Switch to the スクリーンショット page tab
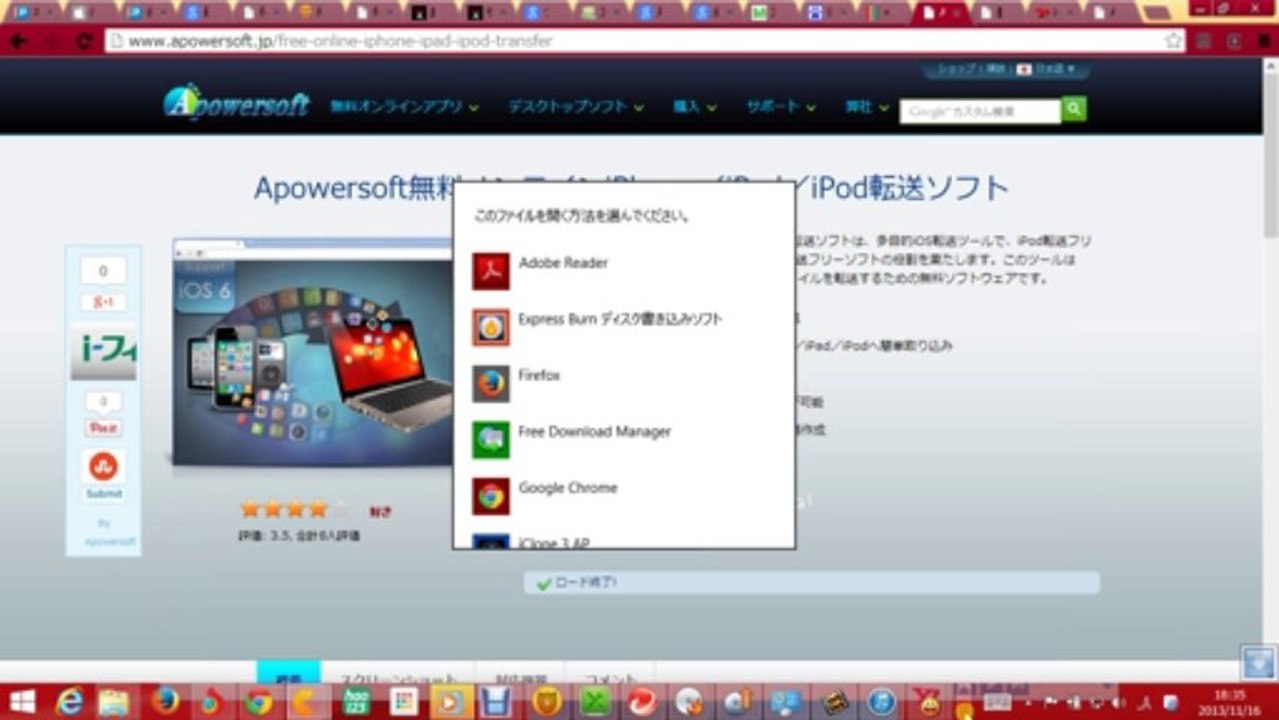 [397, 678]
